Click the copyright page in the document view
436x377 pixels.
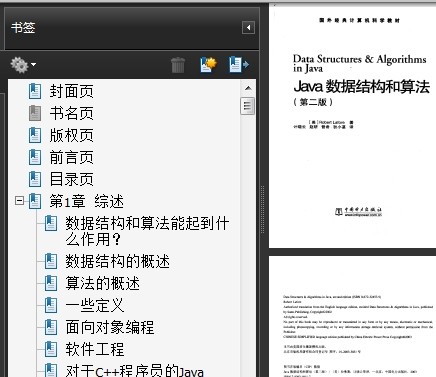pyautogui.click(x=353, y=317)
